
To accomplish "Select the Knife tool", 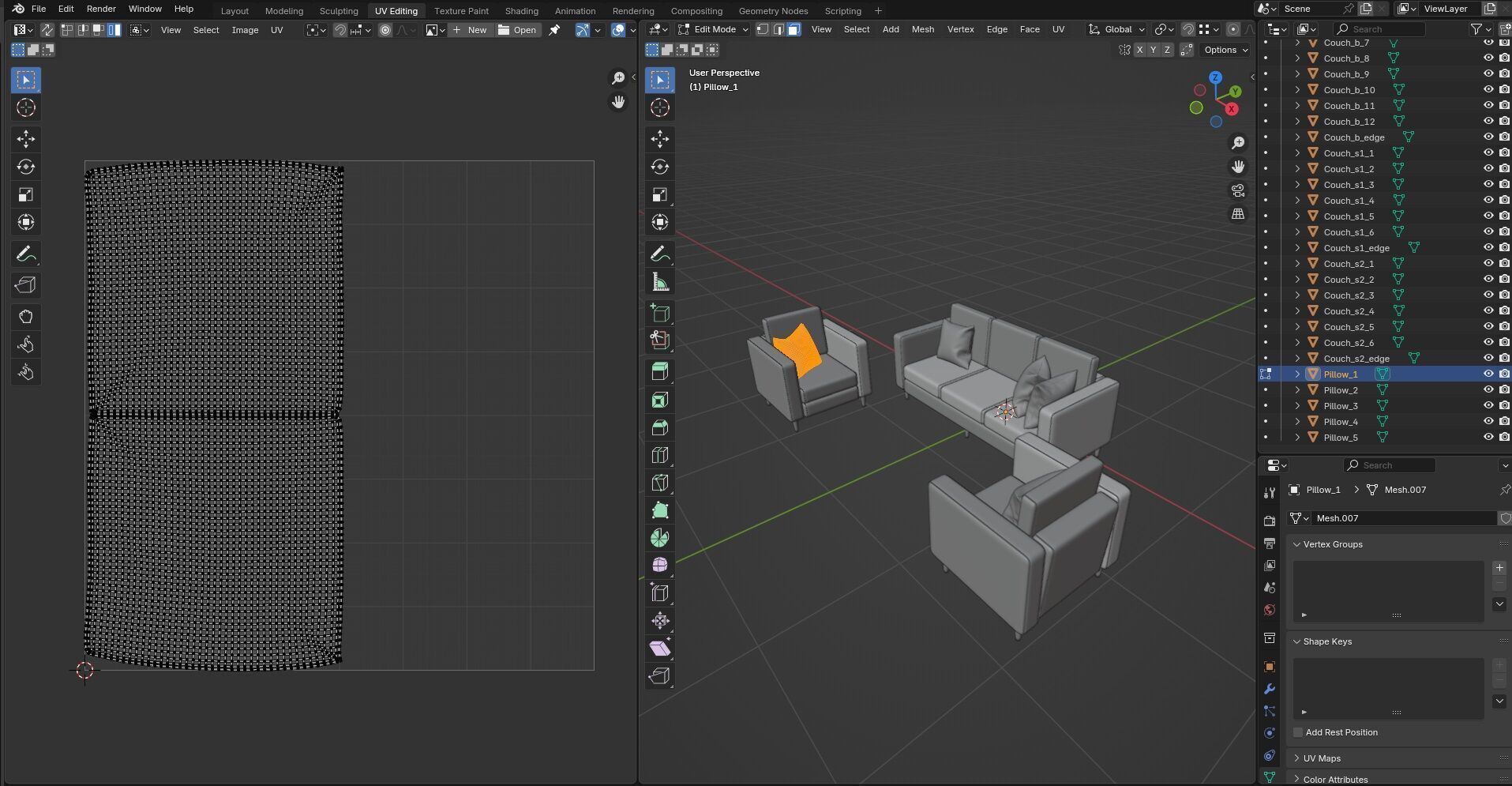I will (x=660, y=483).
